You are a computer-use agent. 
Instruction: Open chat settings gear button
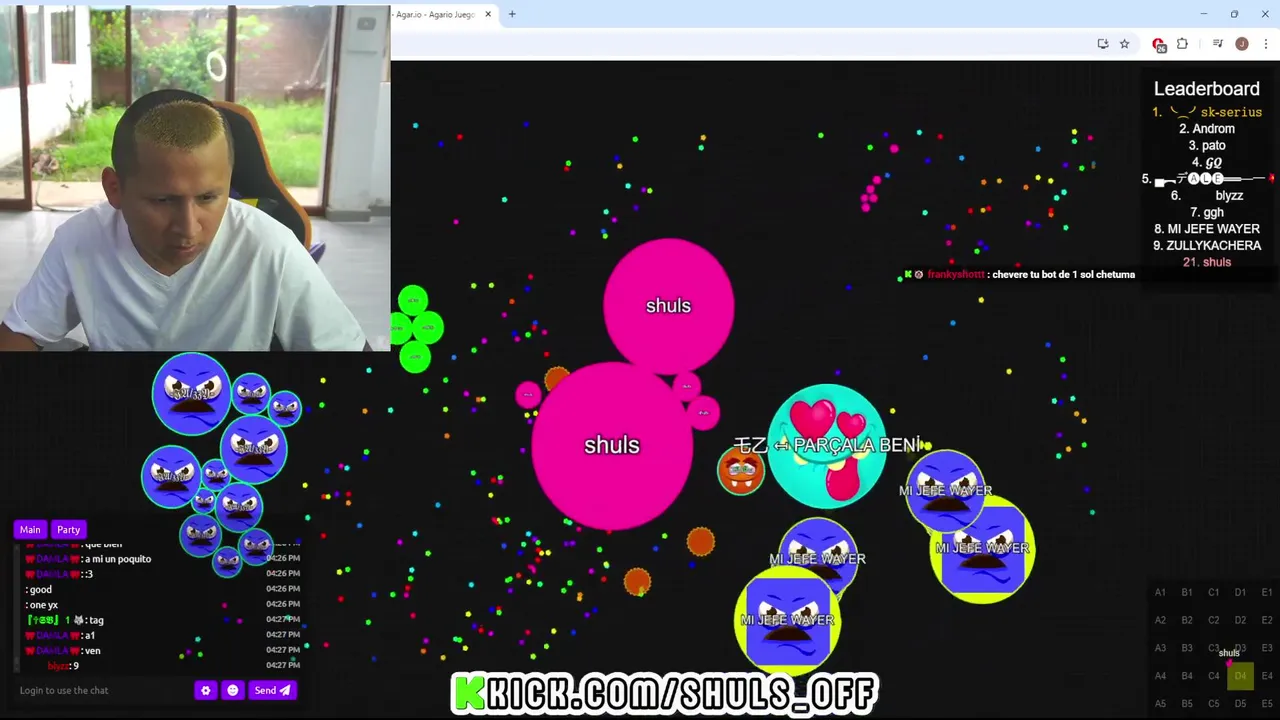tap(205, 690)
